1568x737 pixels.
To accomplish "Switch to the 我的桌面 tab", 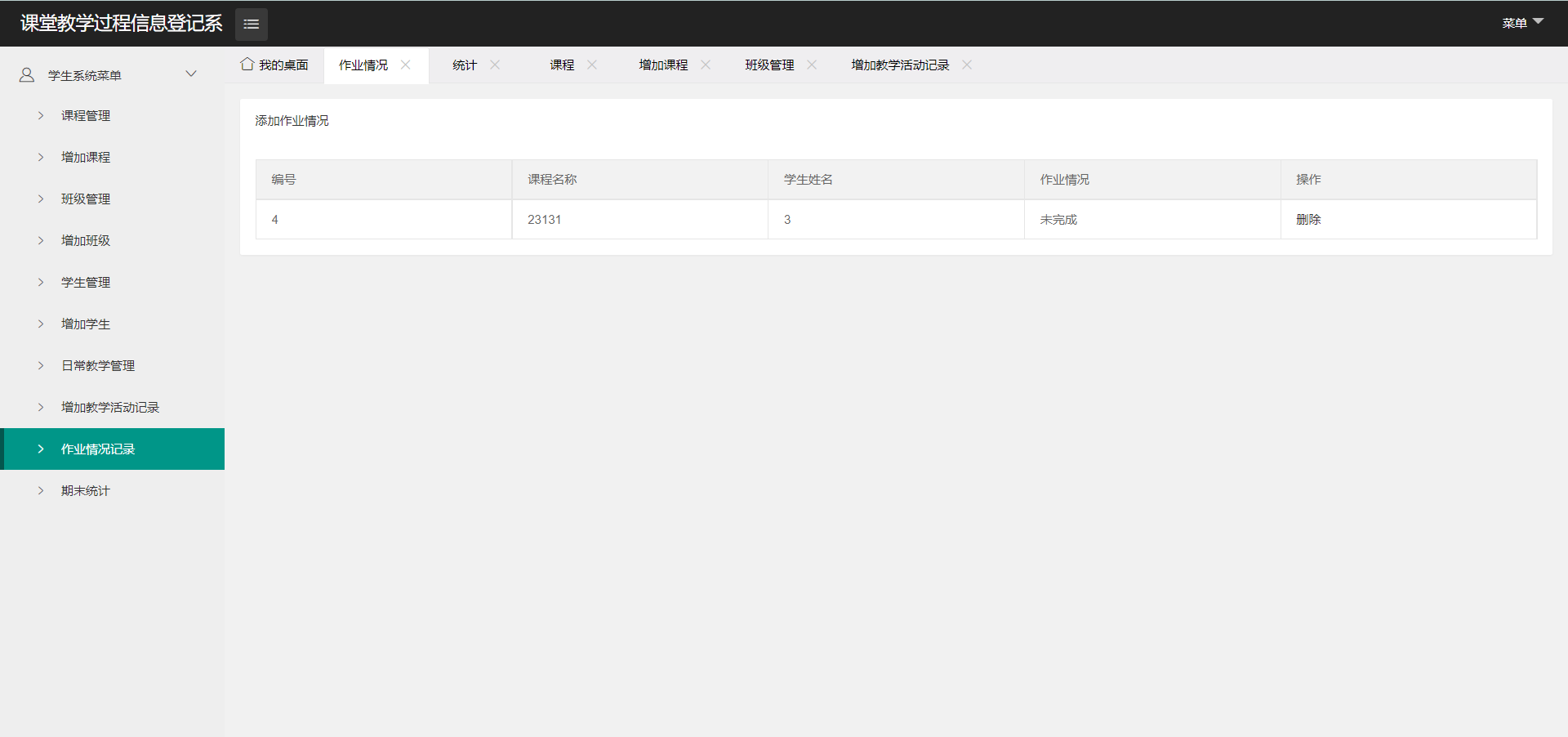I will [x=274, y=65].
